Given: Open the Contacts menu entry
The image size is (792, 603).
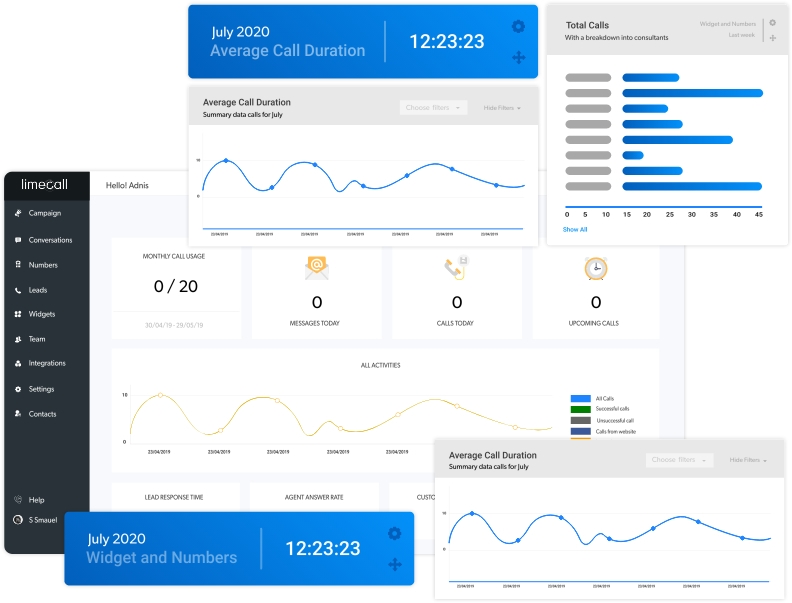Looking at the screenshot, I should (x=42, y=414).
